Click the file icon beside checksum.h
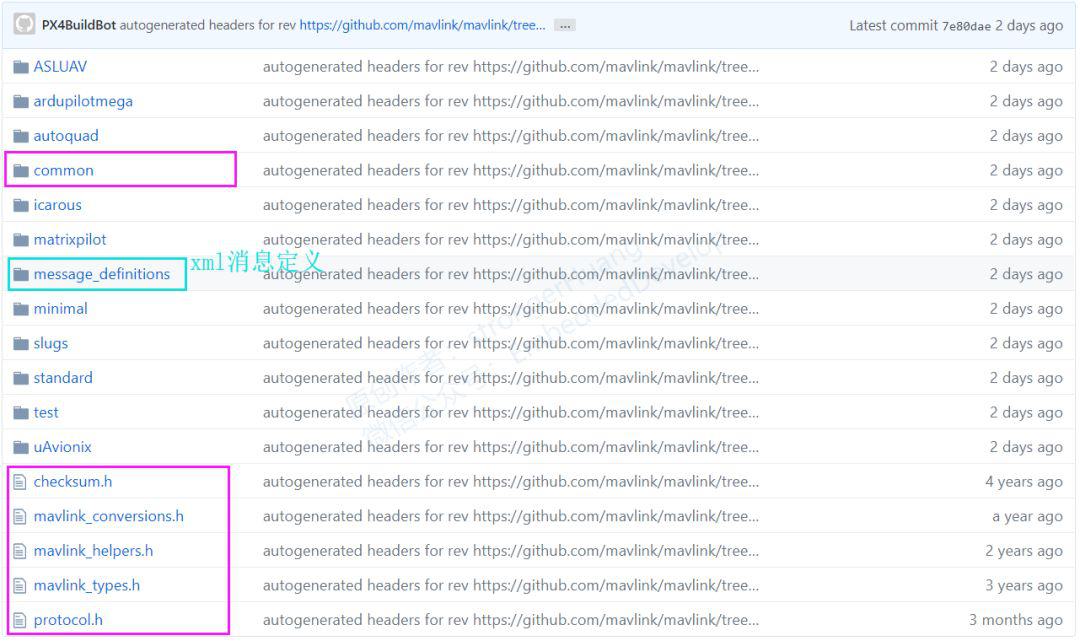The height and width of the screenshot is (641, 1080). [20, 482]
